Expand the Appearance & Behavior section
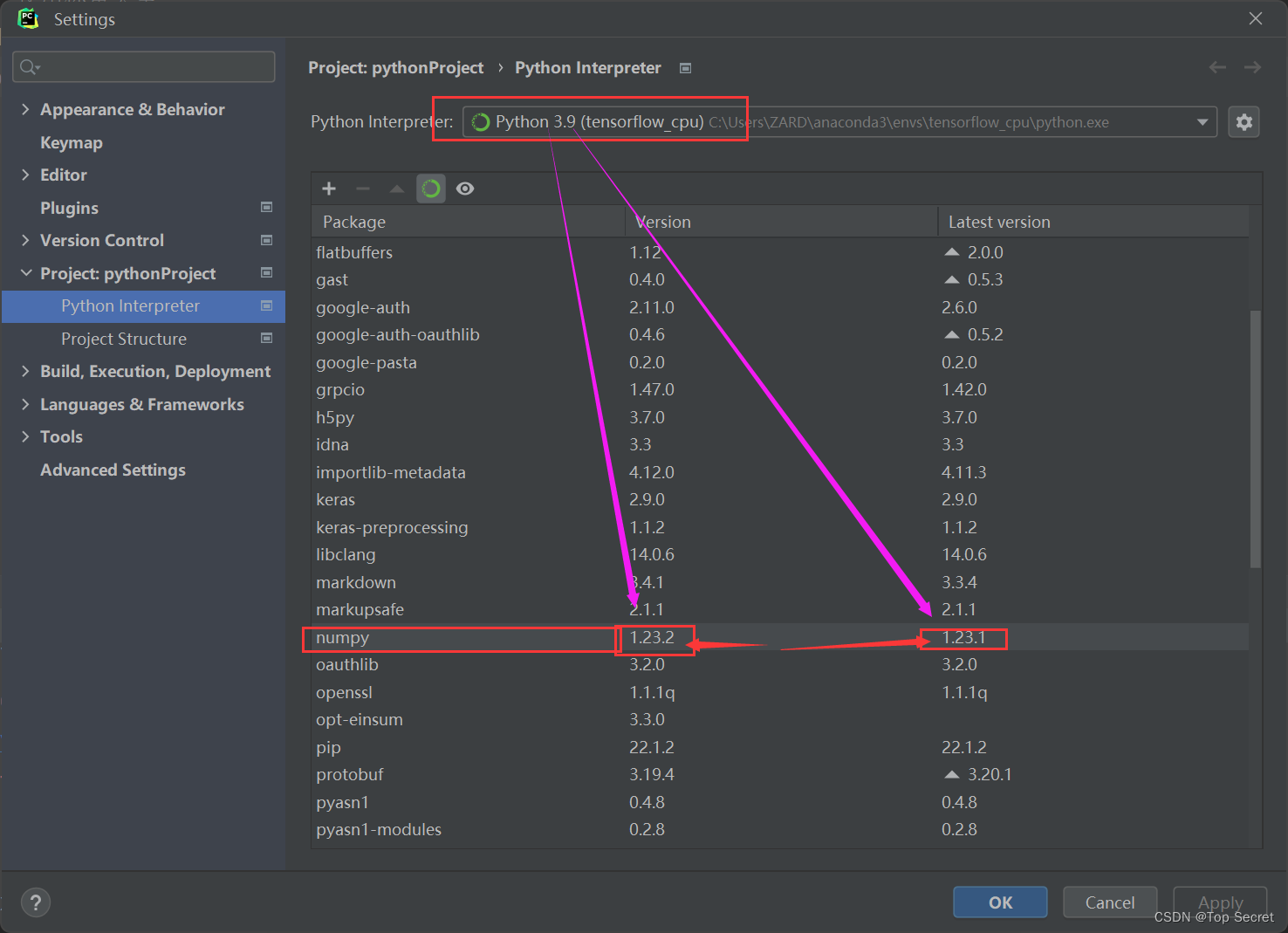 pos(25,109)
